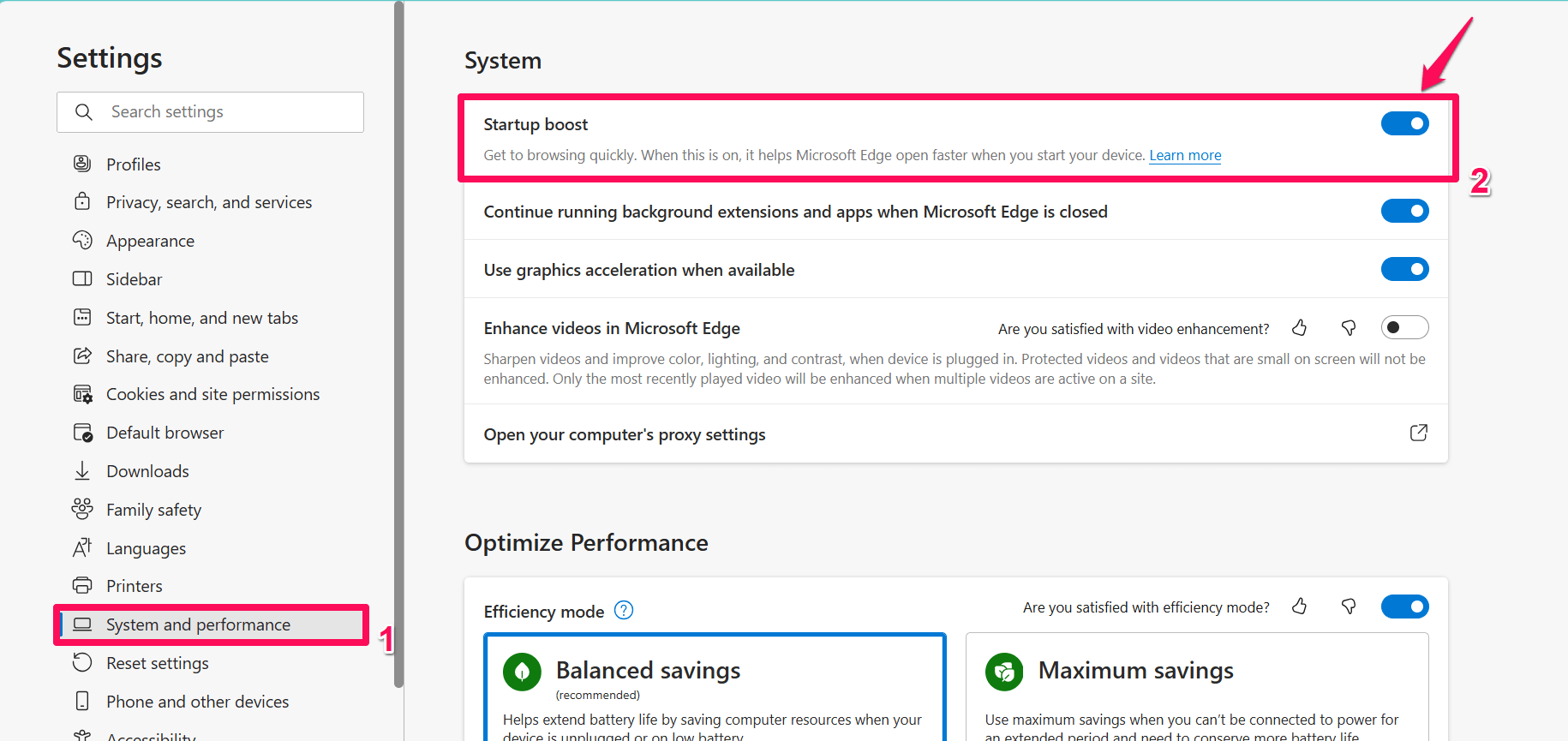Viewport: 1568px width, 741px height.
Task: Go to Appearance settings
Action: click(150, 241)
